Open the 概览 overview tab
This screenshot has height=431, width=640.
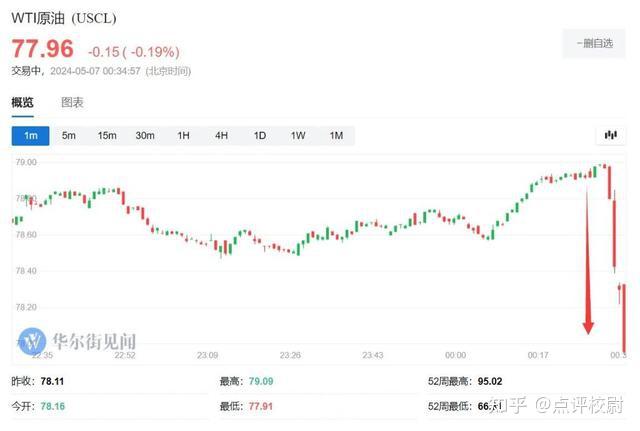pos(22,102)
